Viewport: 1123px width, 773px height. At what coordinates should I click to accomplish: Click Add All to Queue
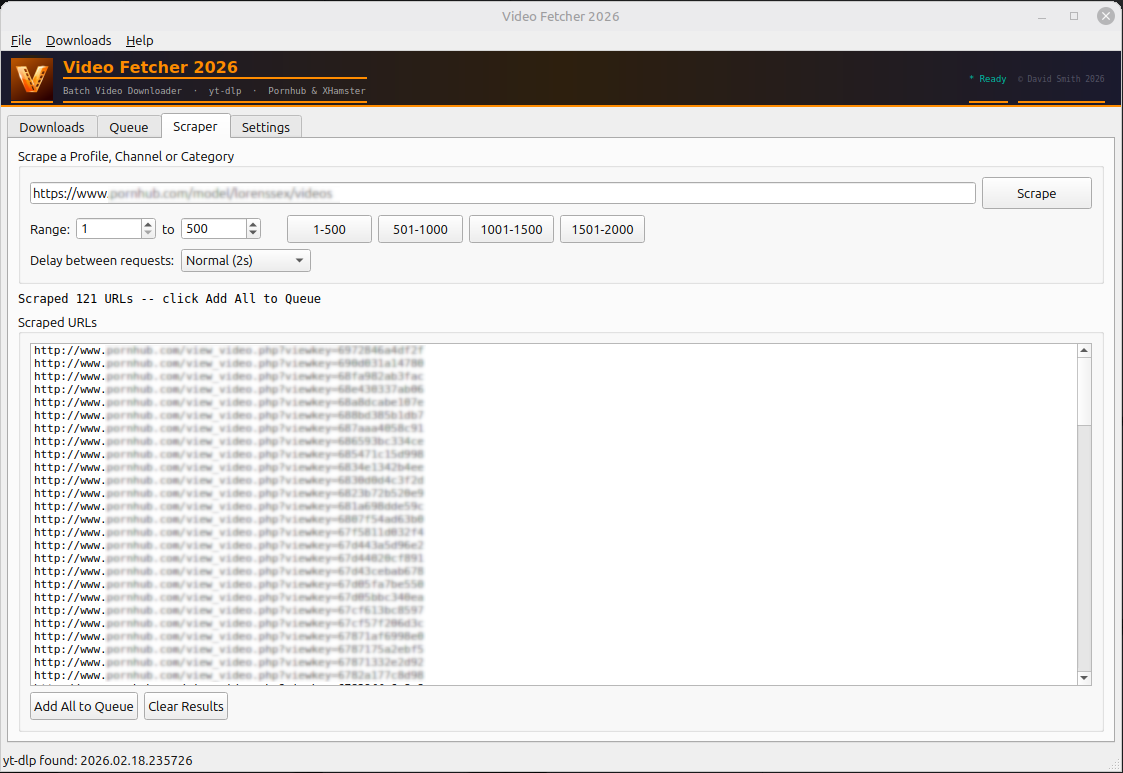84,706
